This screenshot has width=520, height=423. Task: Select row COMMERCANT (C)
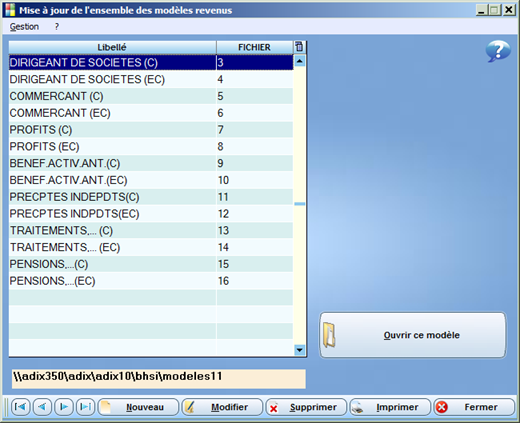151,96
